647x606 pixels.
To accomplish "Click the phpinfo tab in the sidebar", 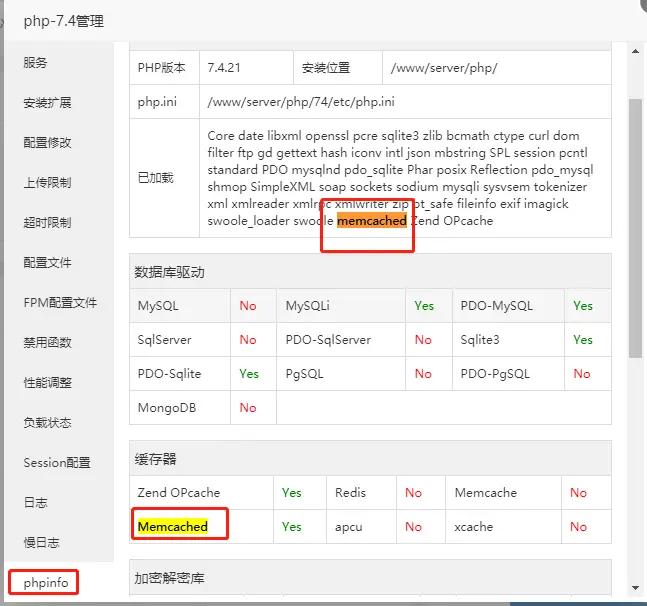I will coord(46,582).
